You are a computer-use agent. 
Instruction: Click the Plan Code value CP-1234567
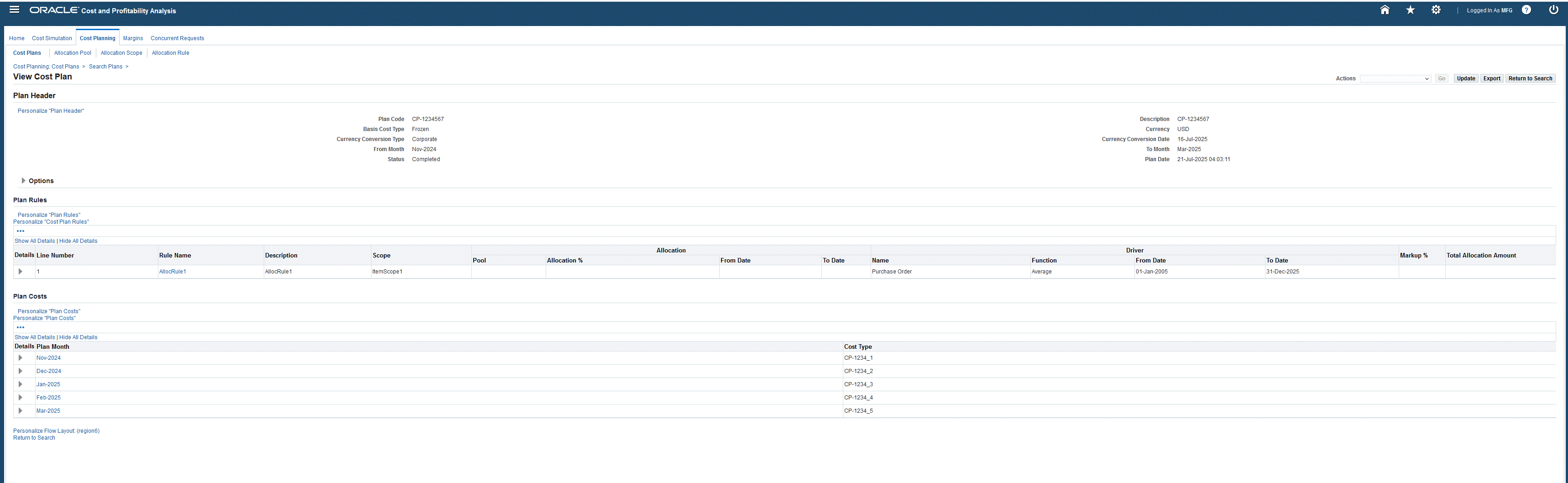coord(428,119)
